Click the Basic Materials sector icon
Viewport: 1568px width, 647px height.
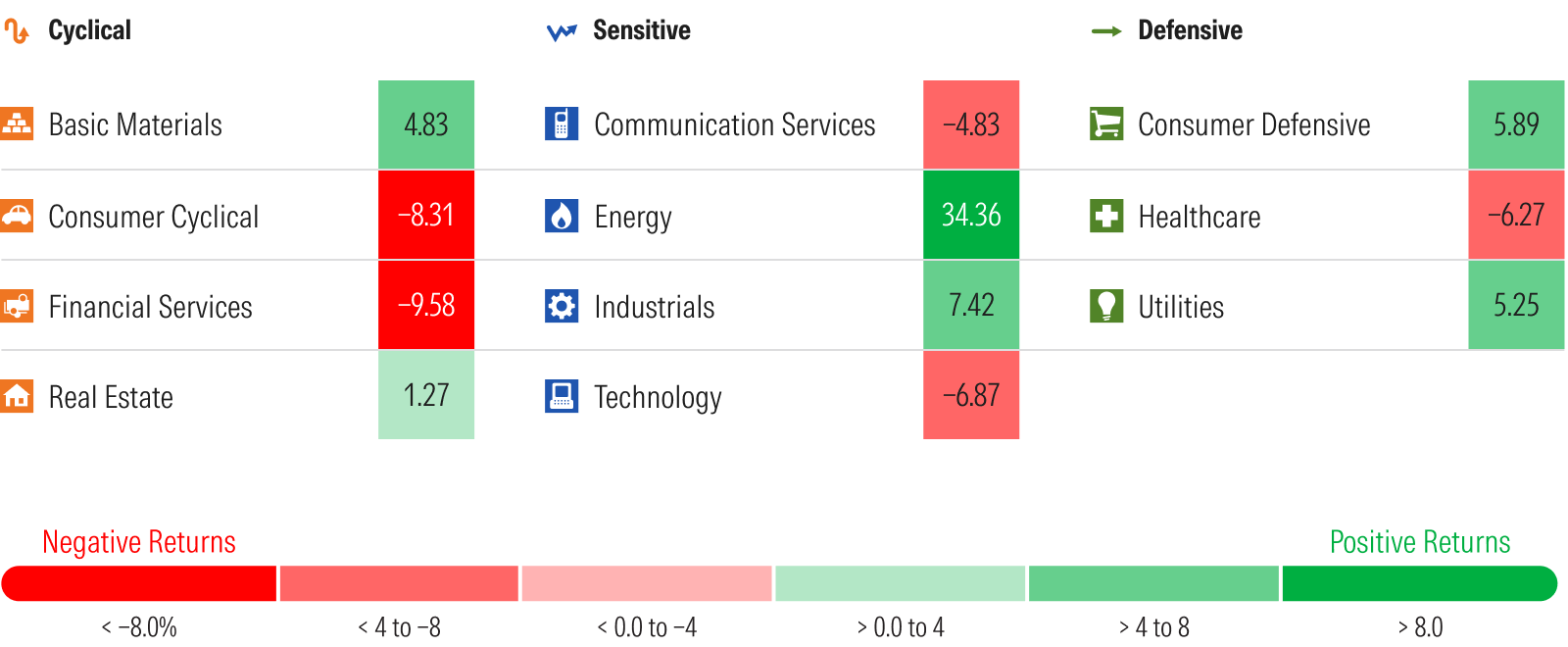(17, 124)
